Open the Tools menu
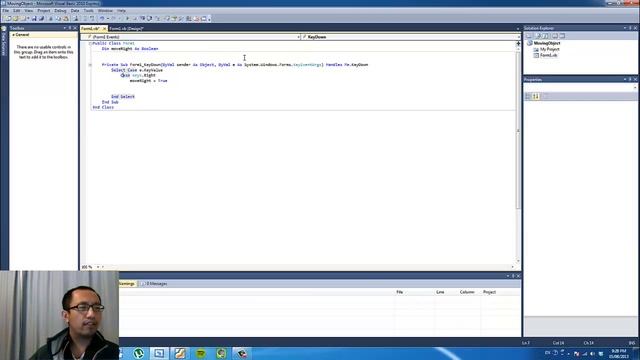This screenshot has width=640, height=360. pyautogui.click(x=89, y=11)
